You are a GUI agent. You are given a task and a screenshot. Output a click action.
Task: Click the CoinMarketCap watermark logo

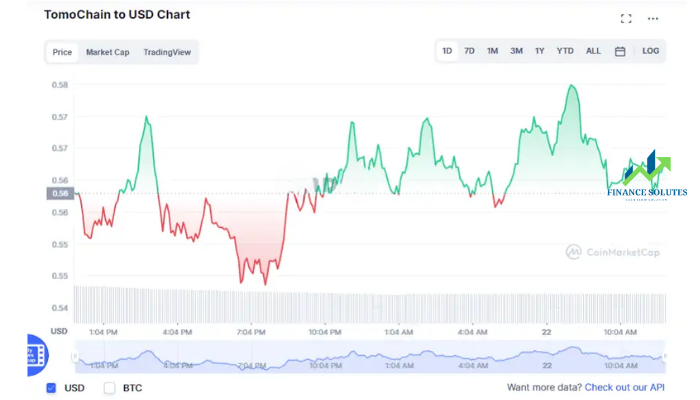coord(612,252)
